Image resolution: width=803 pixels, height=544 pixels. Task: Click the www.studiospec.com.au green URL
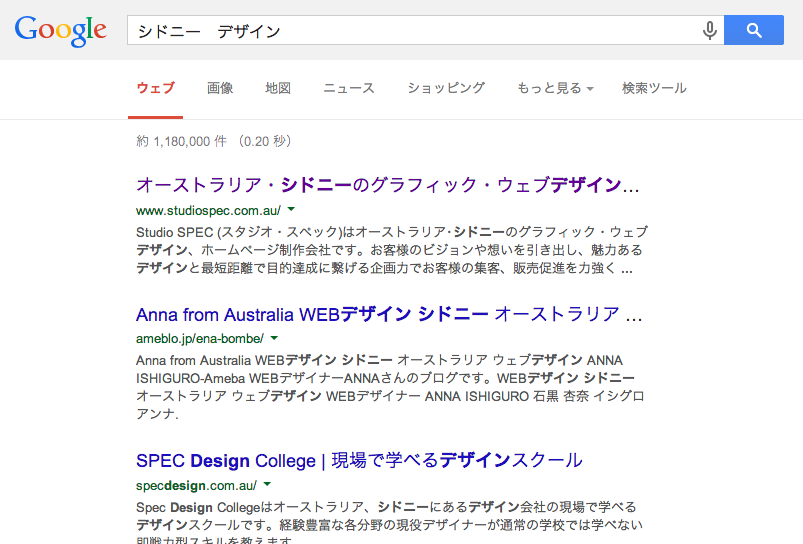pyautogui.click(x=208, y=210)
